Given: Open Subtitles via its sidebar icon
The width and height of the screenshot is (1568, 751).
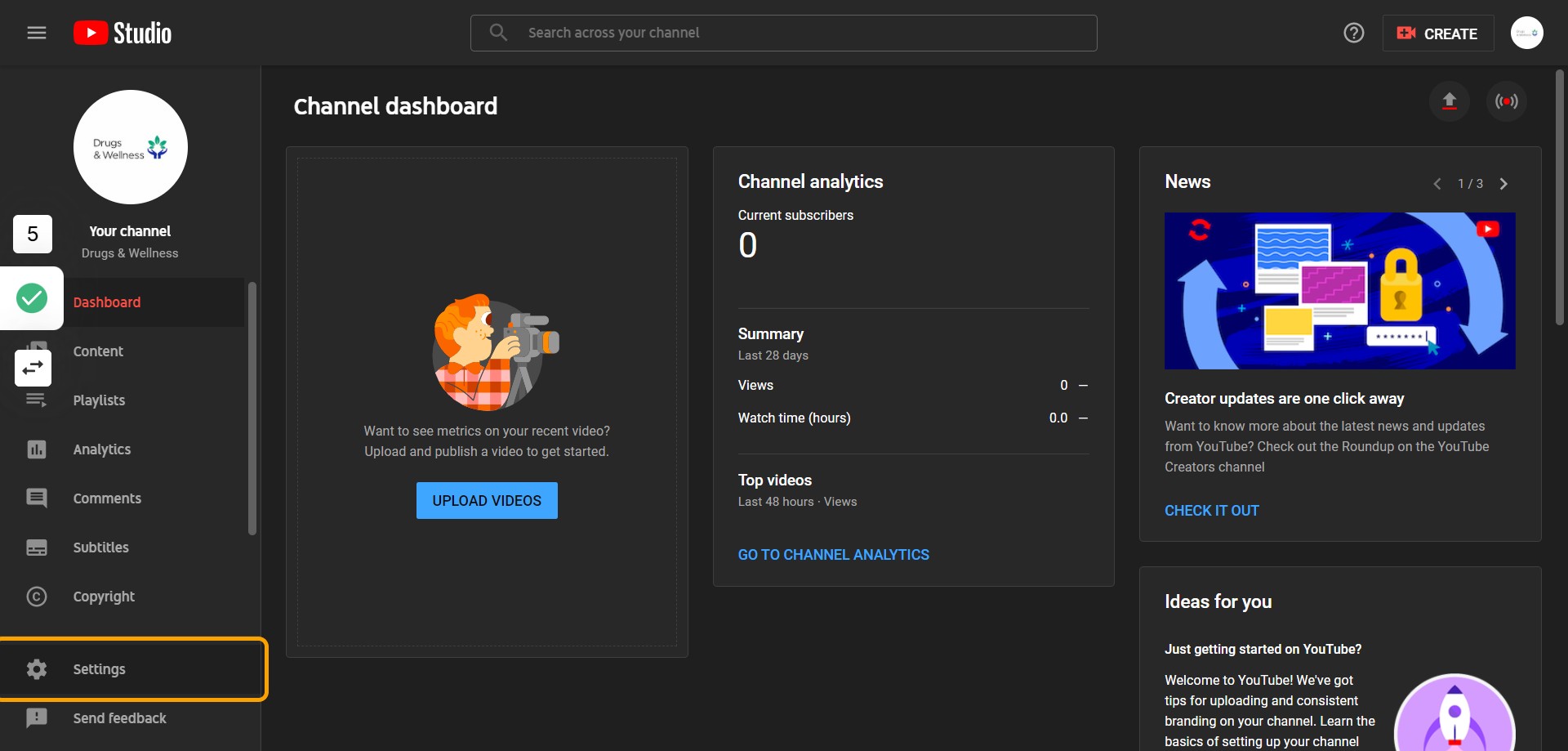Looking at the screenshot, I should tap(37, 548).
